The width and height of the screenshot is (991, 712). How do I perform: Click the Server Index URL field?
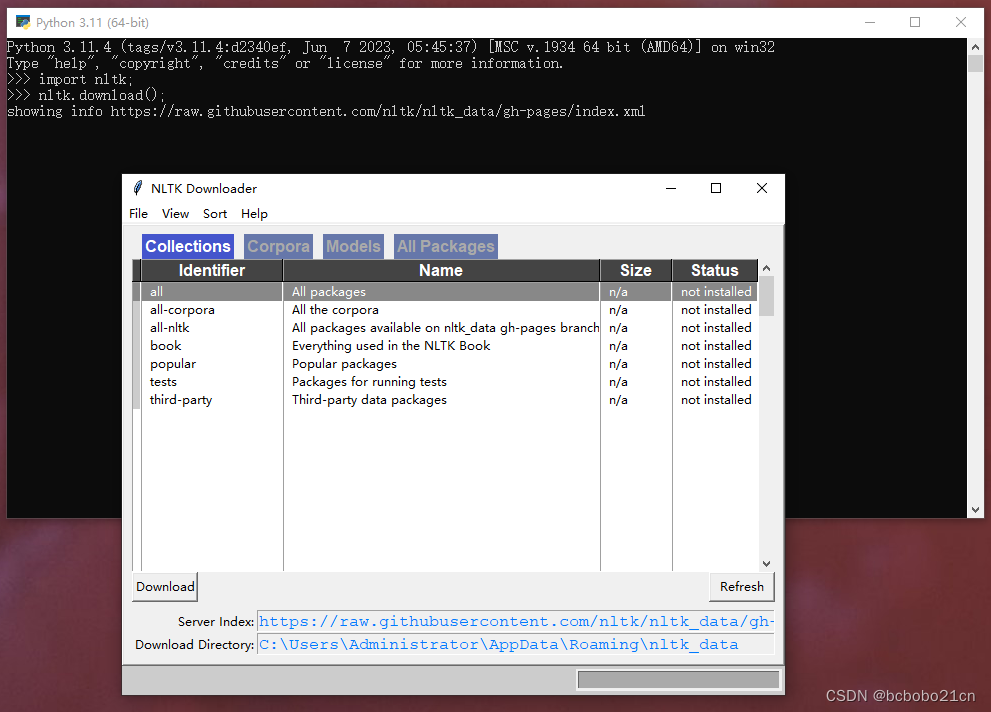(516, 622)
